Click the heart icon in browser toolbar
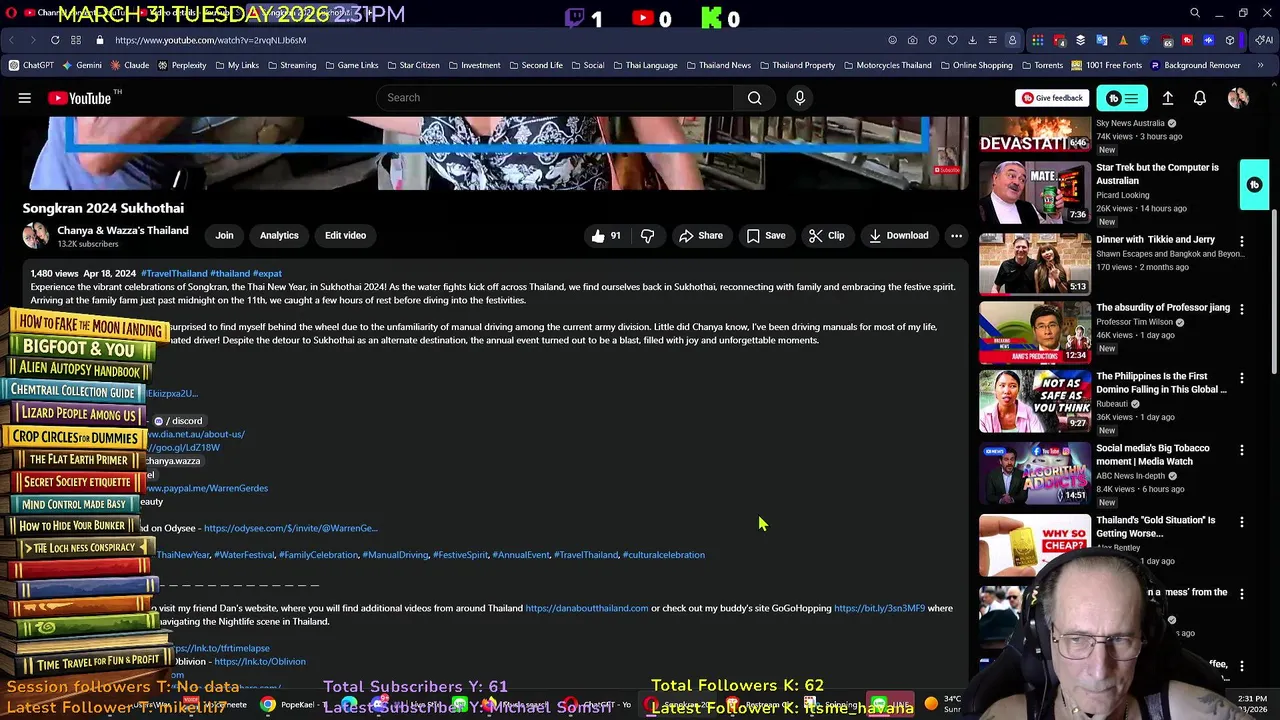The height and width of the screenshot is (720, 1280). point(952,40)
